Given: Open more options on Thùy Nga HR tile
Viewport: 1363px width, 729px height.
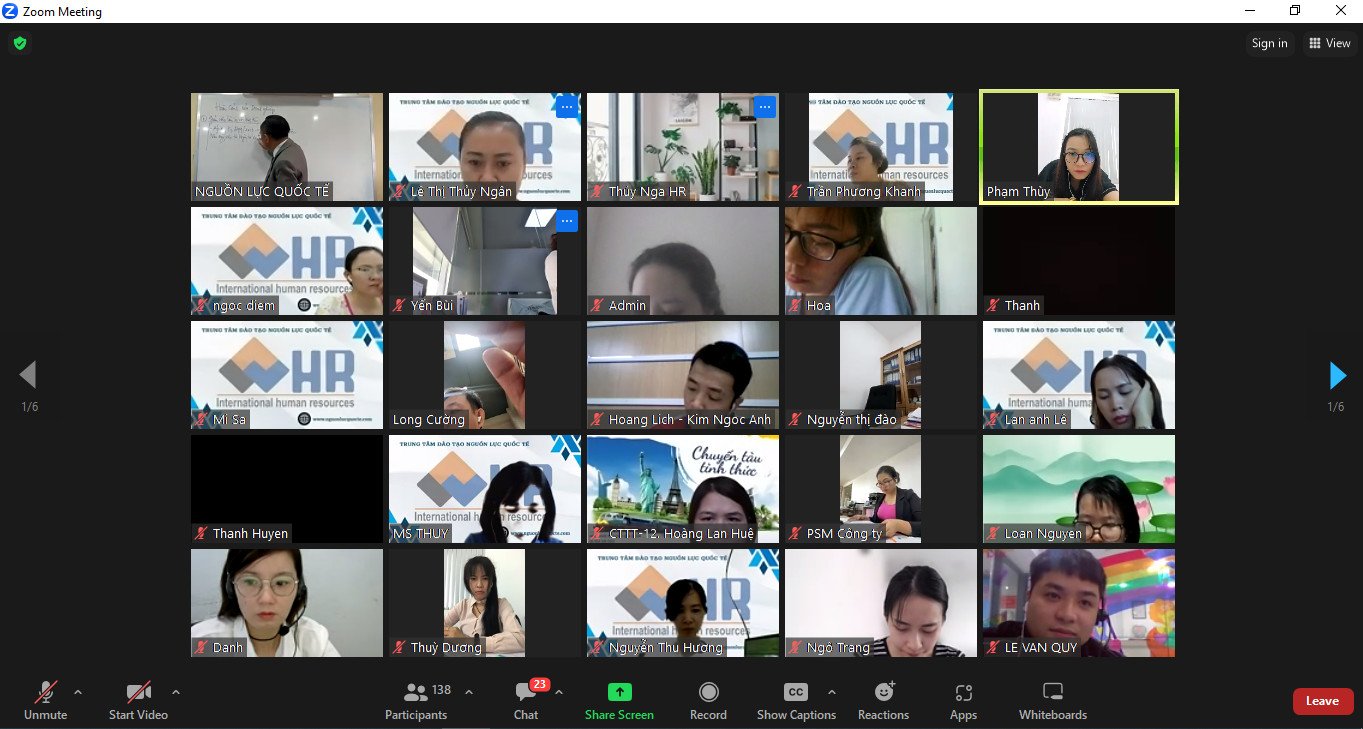Looking at the screenshot, I should [764, 107].
